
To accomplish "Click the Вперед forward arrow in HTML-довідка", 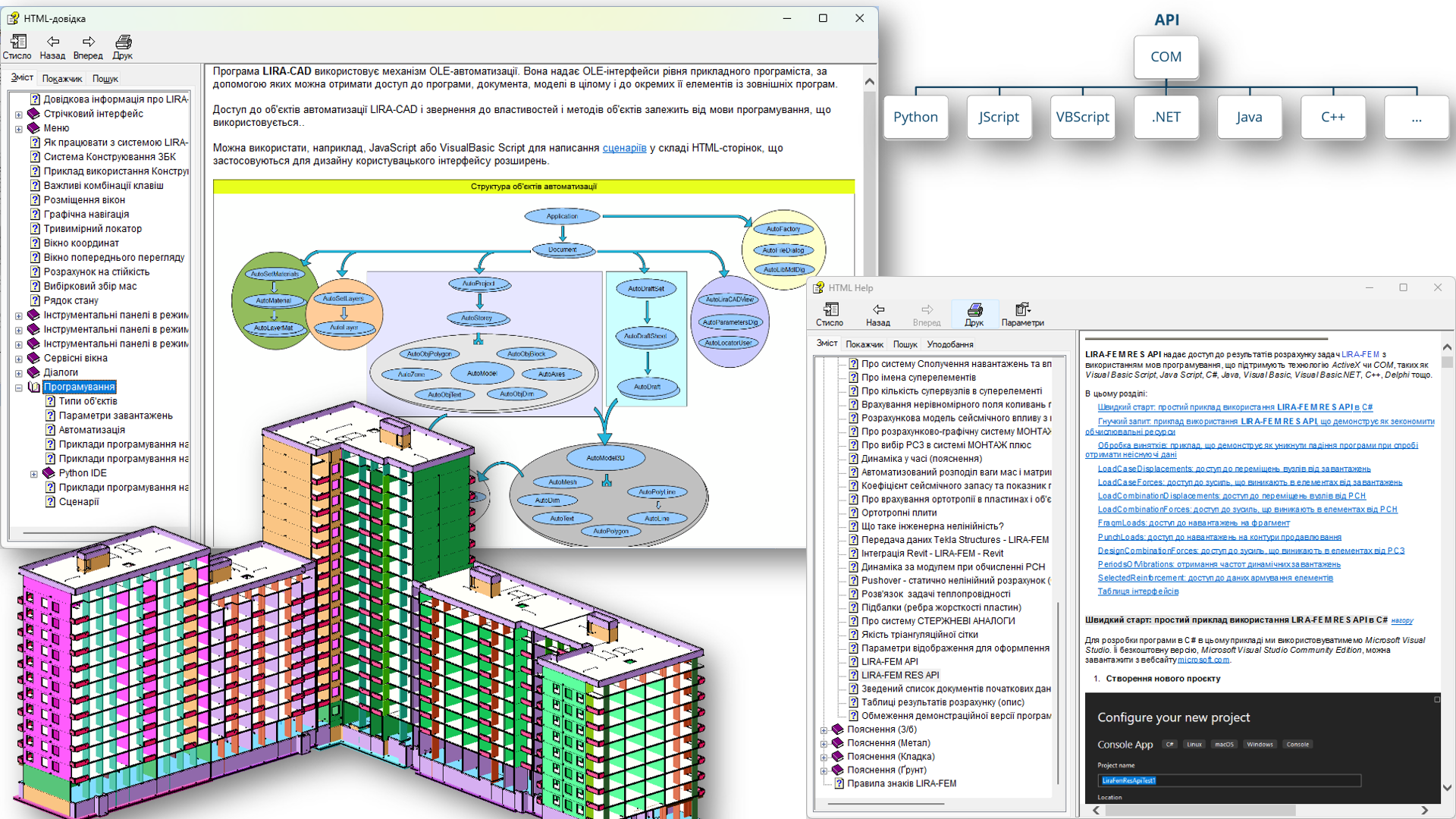I will [x=88, y=42].
